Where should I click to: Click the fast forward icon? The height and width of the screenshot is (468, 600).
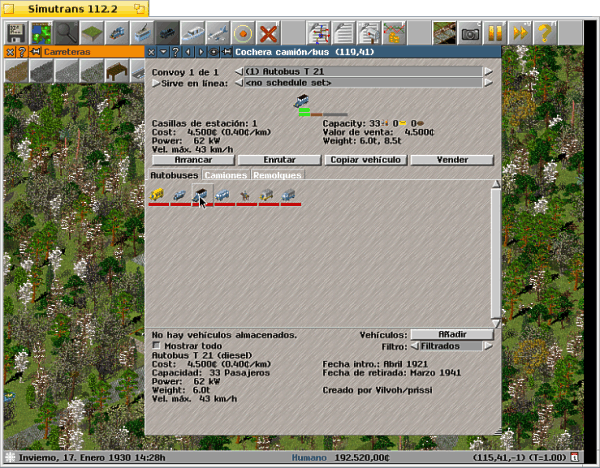pyautogui.click(x=520, y=33)
